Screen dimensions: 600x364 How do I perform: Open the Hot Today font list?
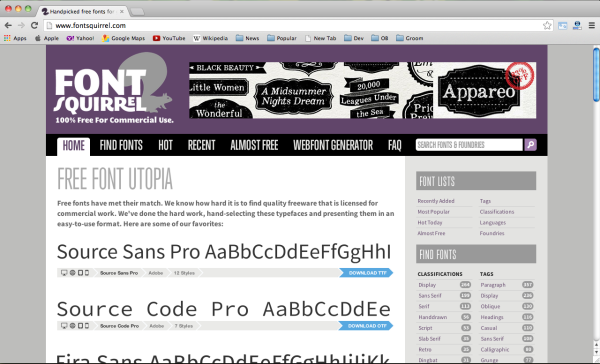(x=430, y=222)
